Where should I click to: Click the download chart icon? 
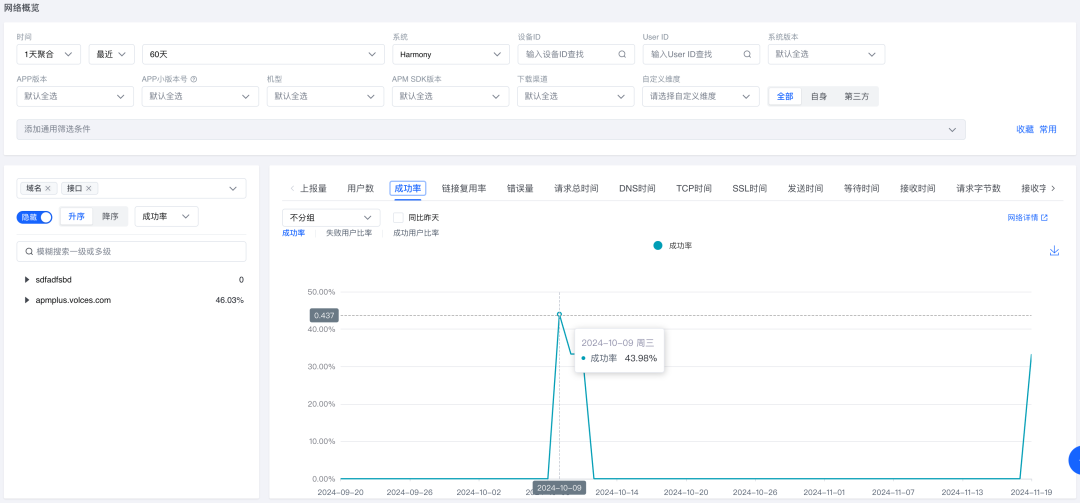[x=1054, y=251]
